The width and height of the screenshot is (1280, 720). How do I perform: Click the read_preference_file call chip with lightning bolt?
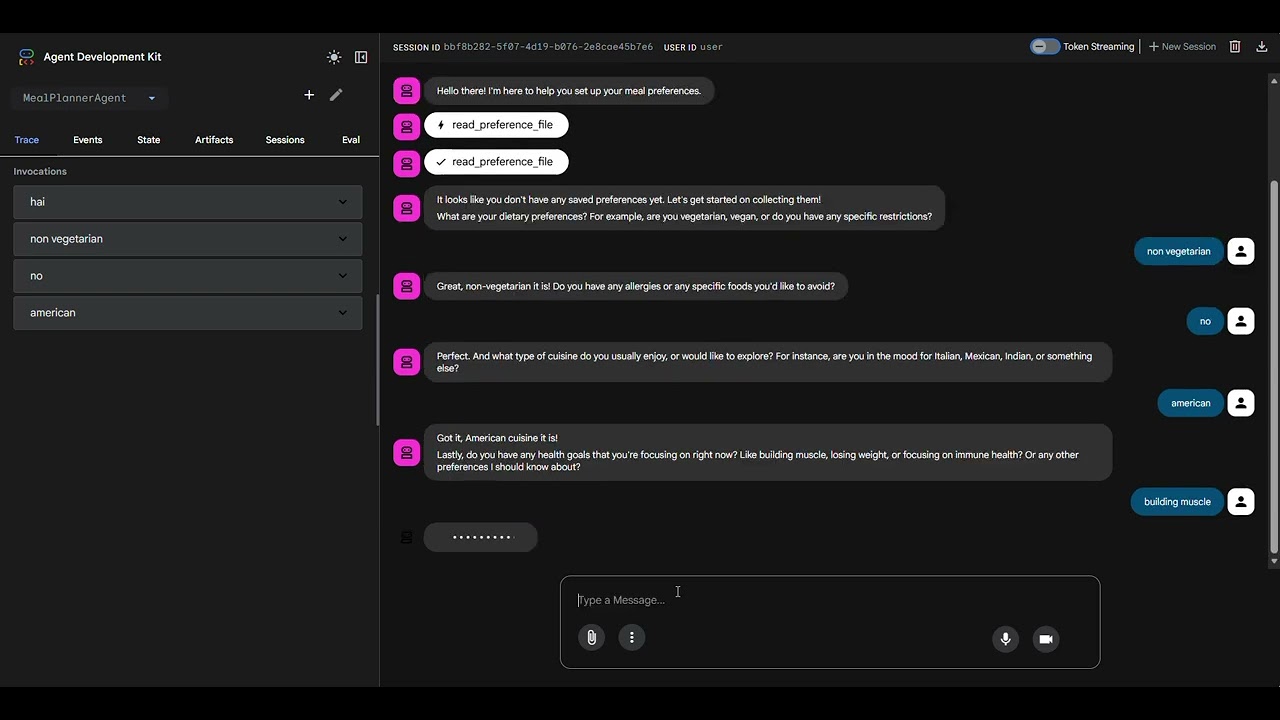[496, 125]
